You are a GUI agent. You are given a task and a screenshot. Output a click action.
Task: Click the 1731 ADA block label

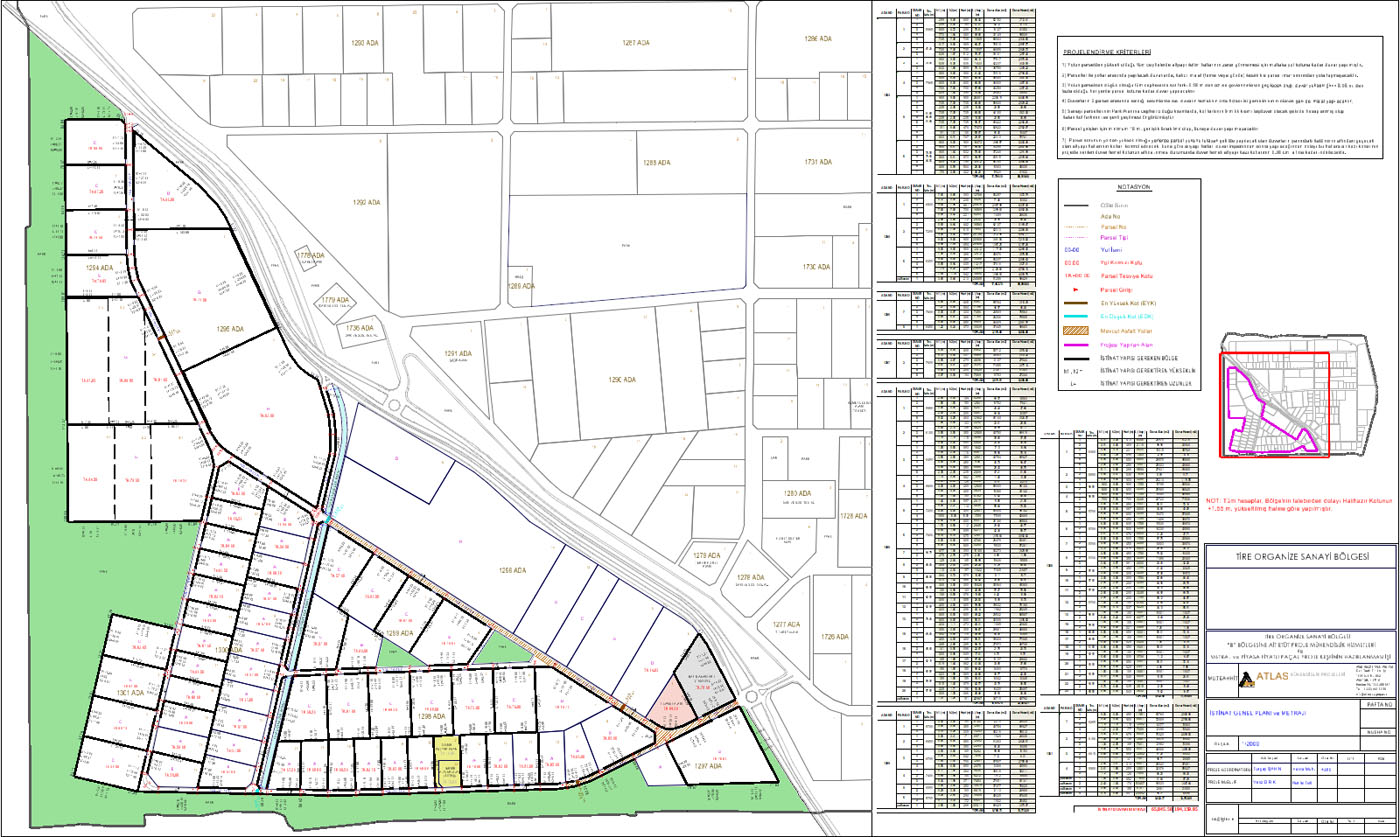818,162
